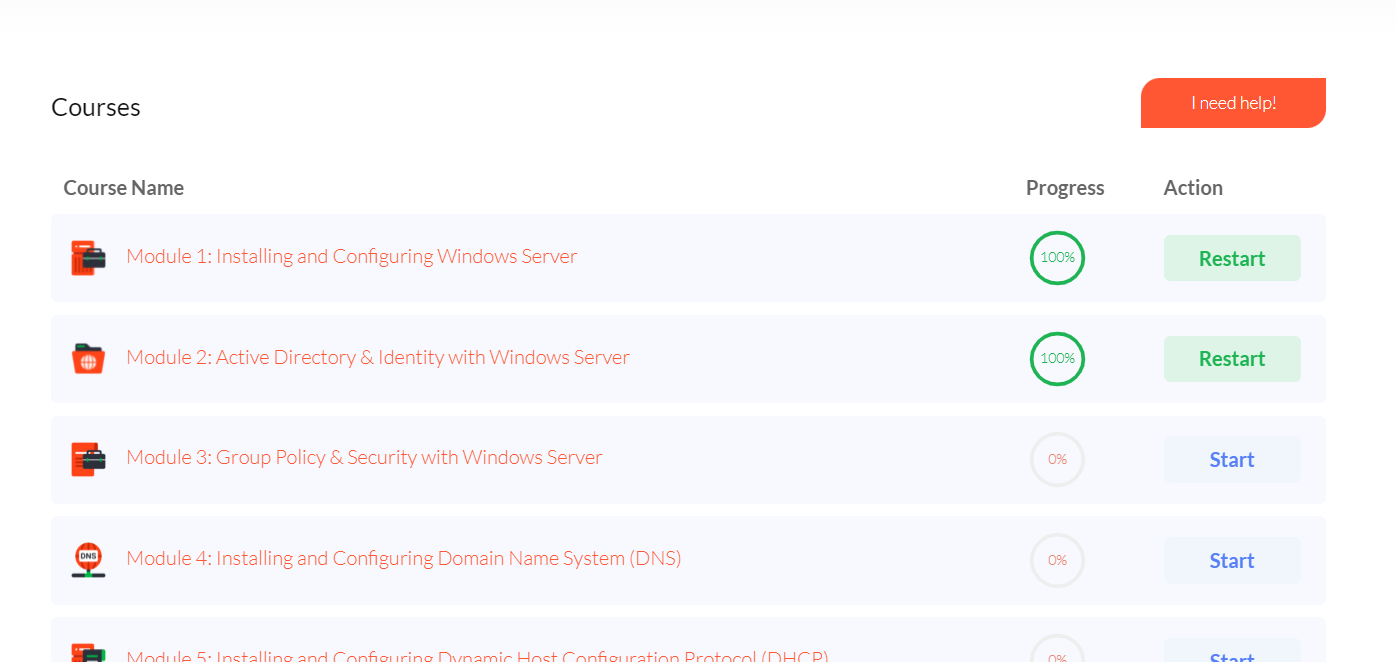Click Module 1's 100% progress circle
This screenshot has width=1396, height=662.
point(1057,258)
